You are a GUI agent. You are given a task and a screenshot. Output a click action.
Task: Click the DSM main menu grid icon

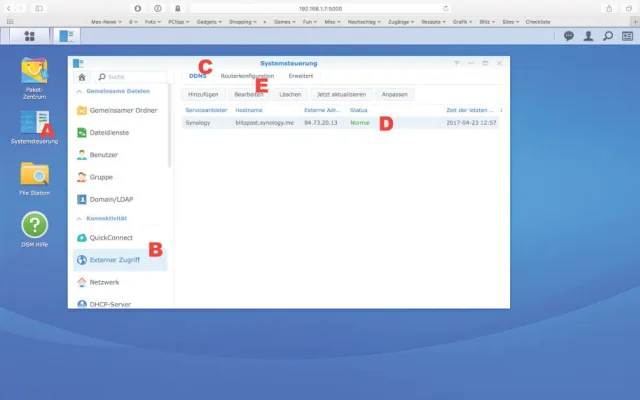pos(29,35)
